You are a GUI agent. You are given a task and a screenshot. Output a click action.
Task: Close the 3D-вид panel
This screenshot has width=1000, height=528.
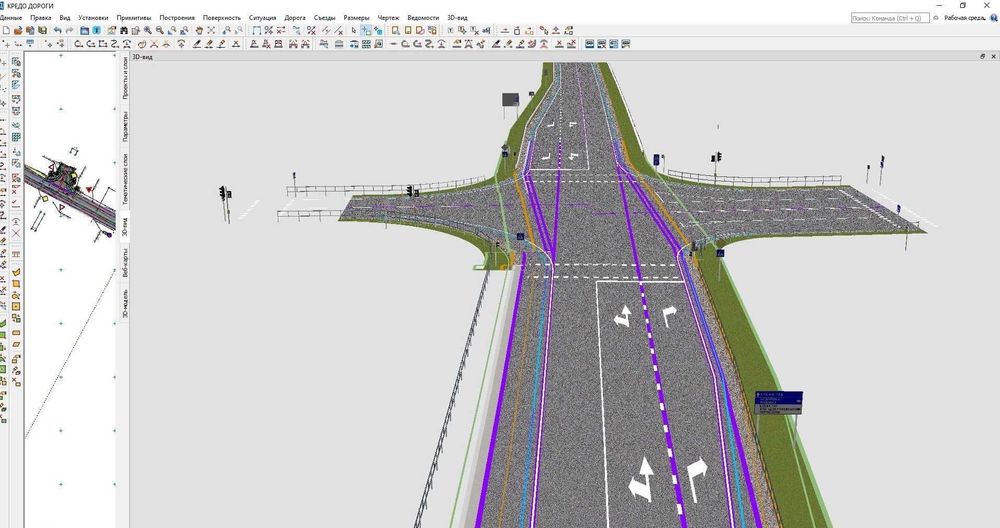coord(994,56)
